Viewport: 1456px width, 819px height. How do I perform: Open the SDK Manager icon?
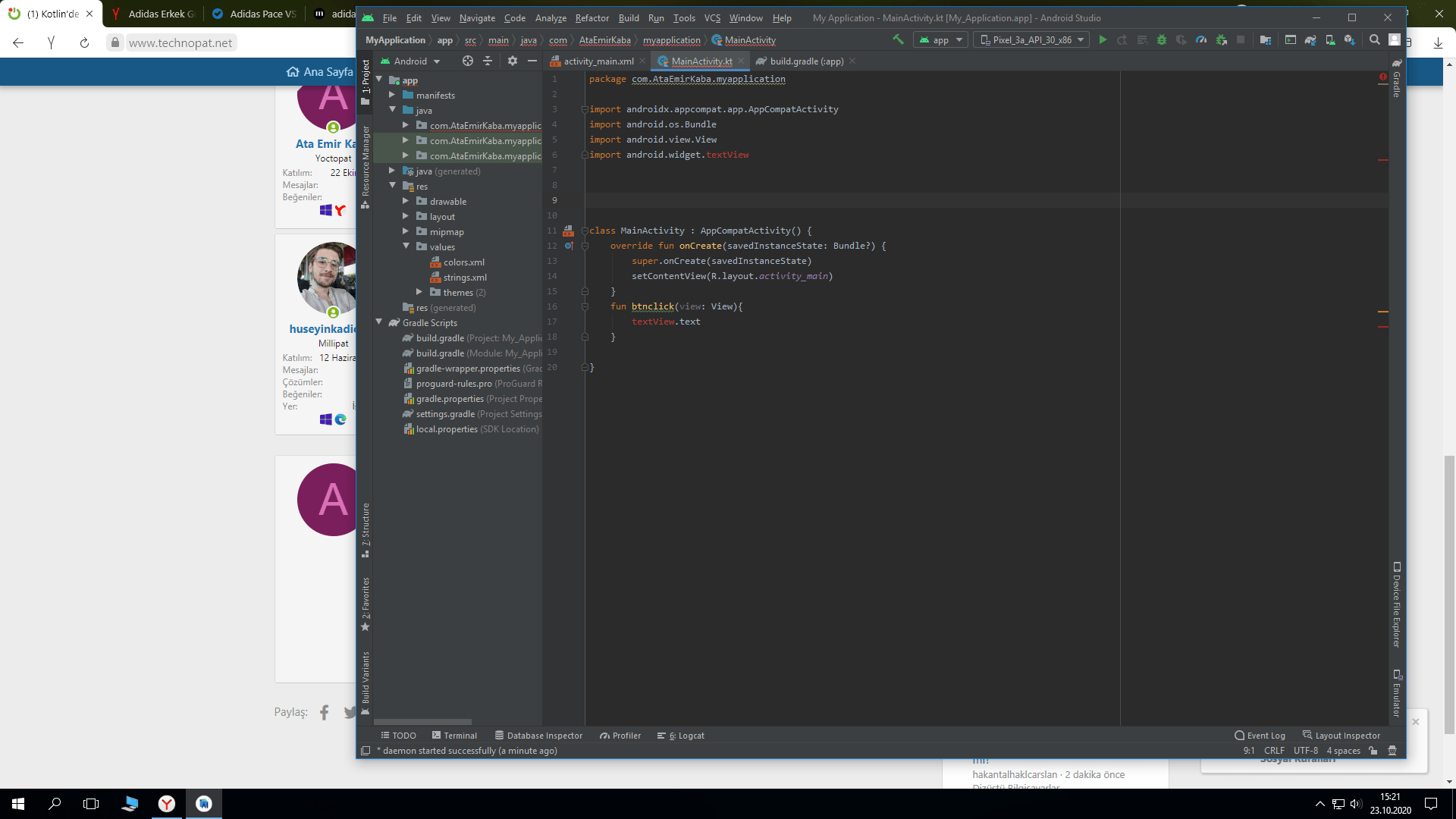1349,40
